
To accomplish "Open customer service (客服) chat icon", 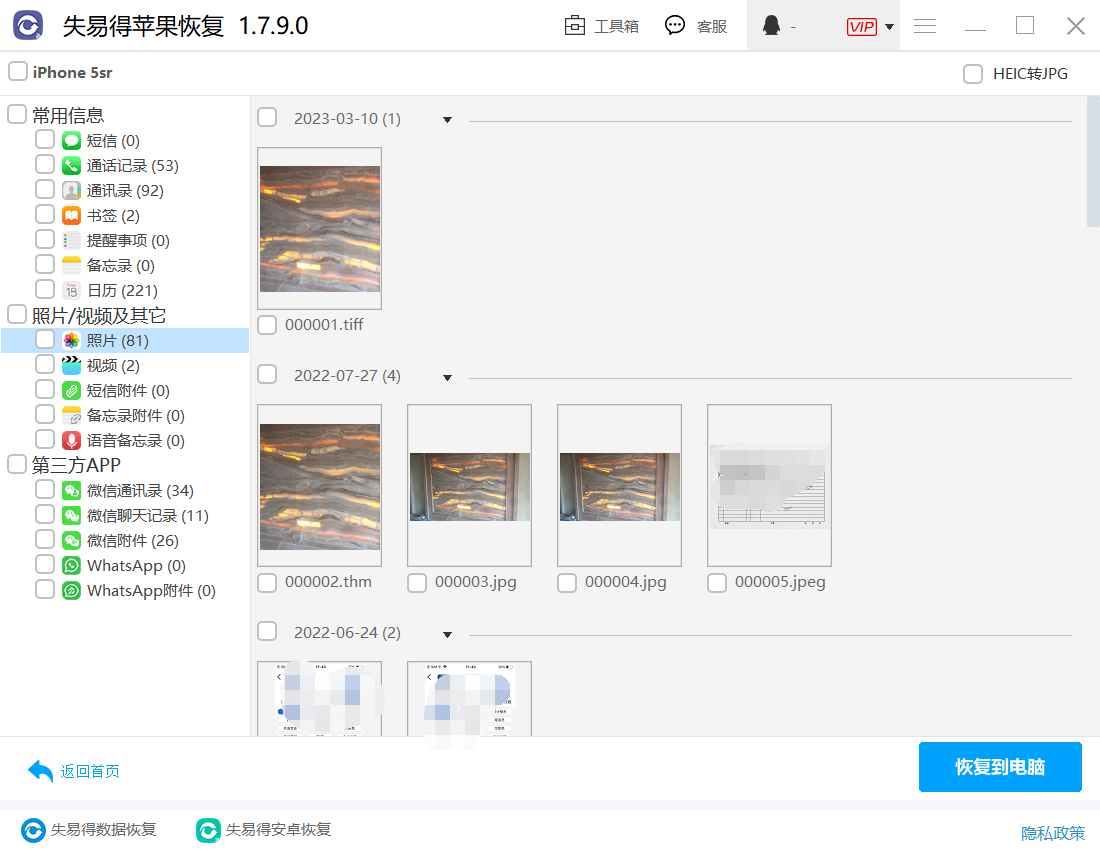I will (x=676, y=26).
